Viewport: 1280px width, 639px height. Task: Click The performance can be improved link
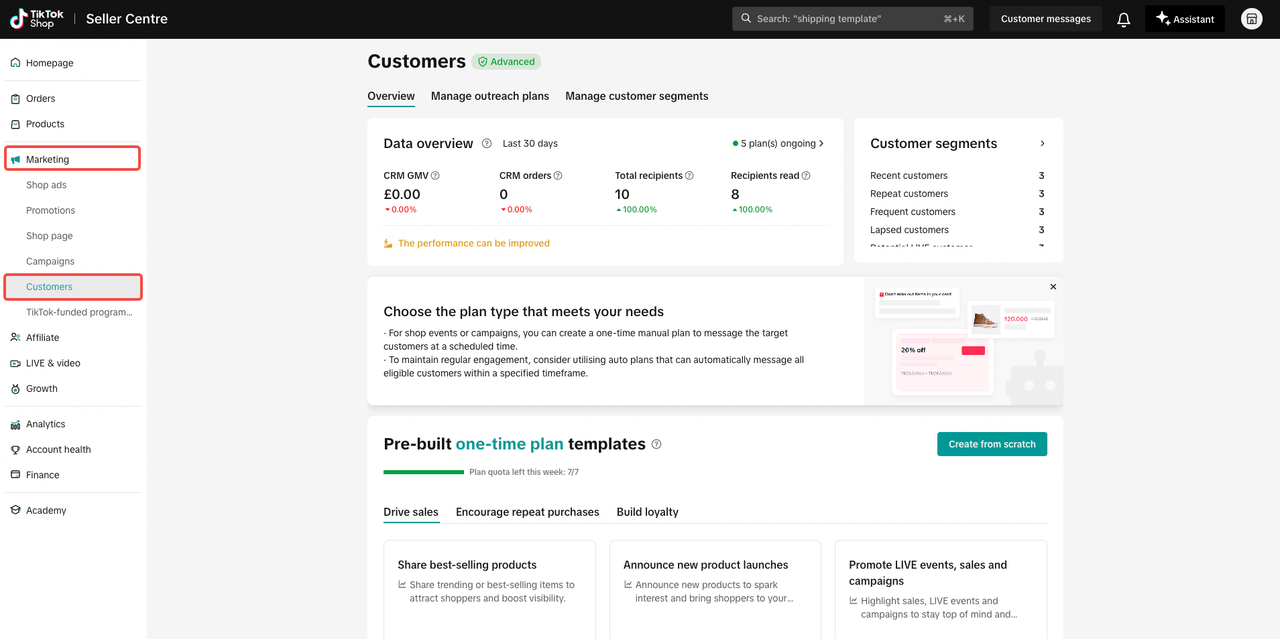[467, 243]
